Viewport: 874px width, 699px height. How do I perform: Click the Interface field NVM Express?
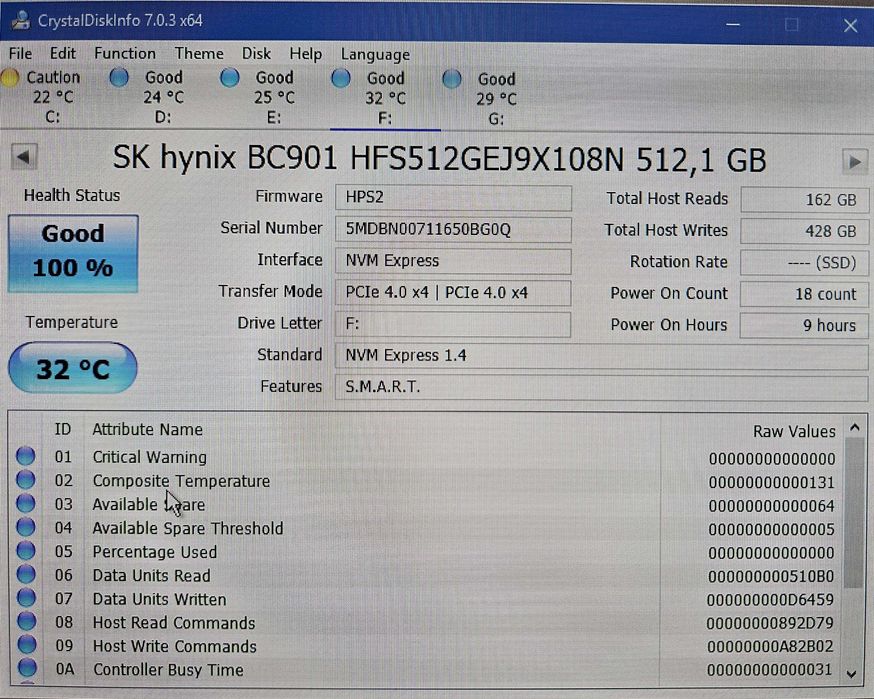453,261
